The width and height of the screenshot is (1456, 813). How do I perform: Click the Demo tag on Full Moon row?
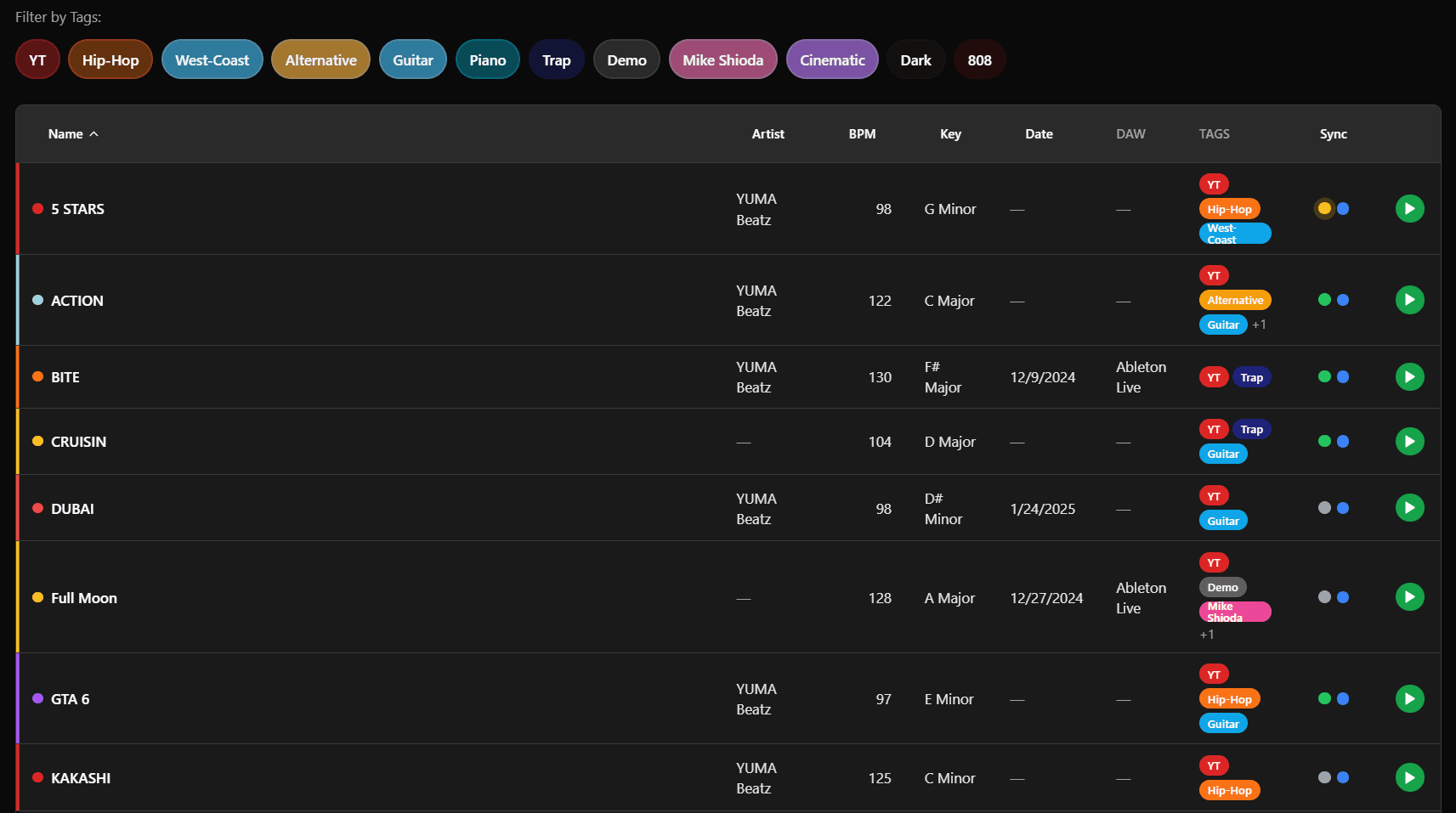[1222, 587]
